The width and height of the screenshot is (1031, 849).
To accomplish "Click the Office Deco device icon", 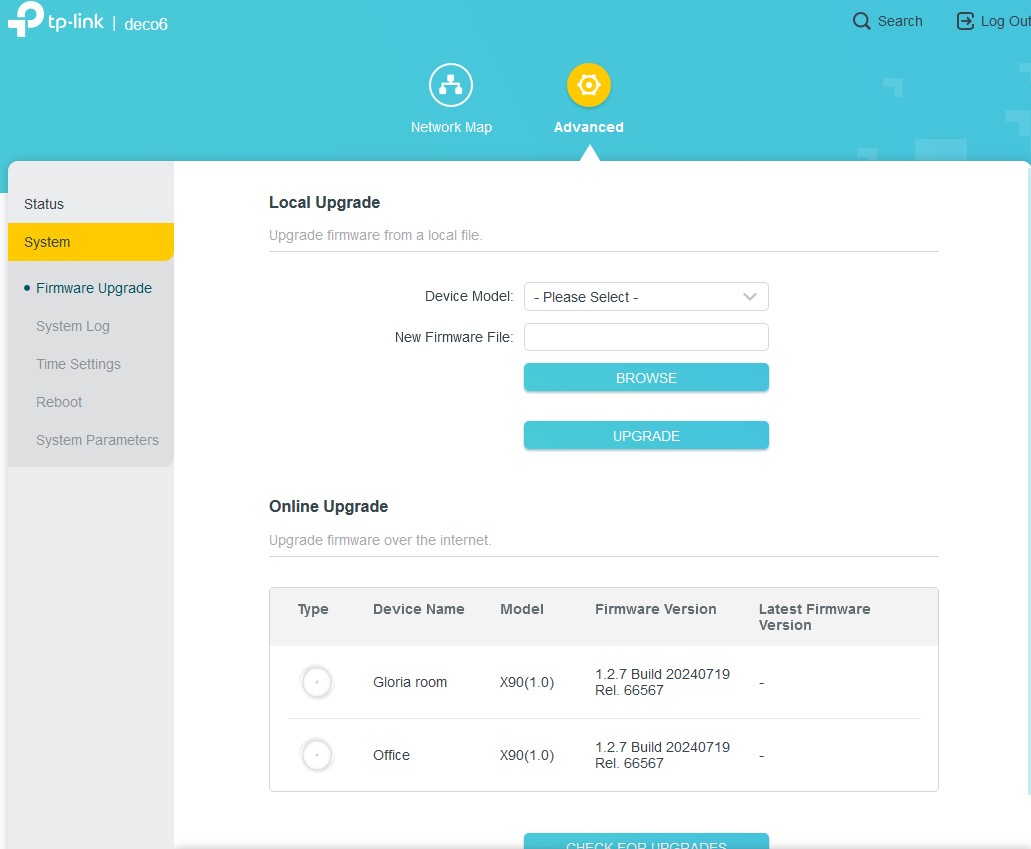I will (317, 755).
